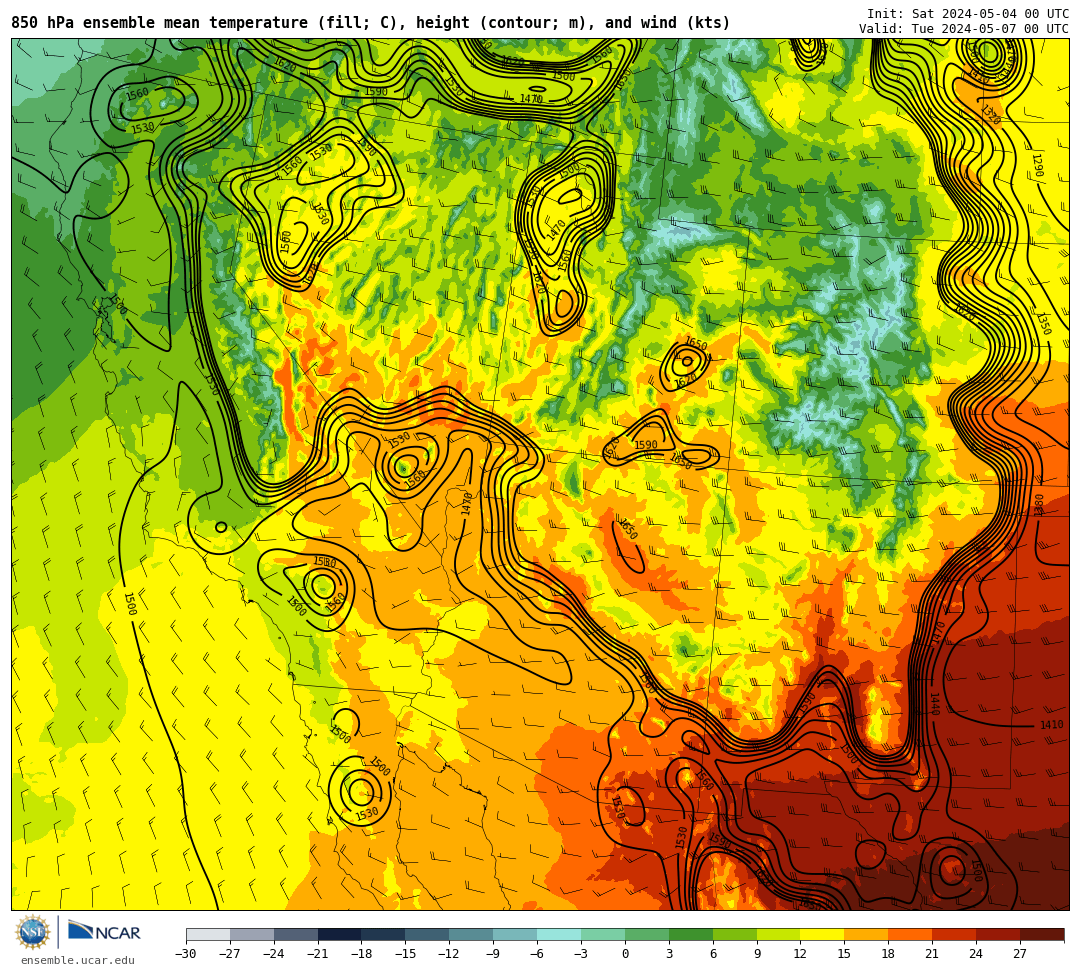Viewport: 1080px width, 973px height.
Task: Click the Init: Sat 2024-05-04 00 UTC text
Action: [x=968, y=14]
